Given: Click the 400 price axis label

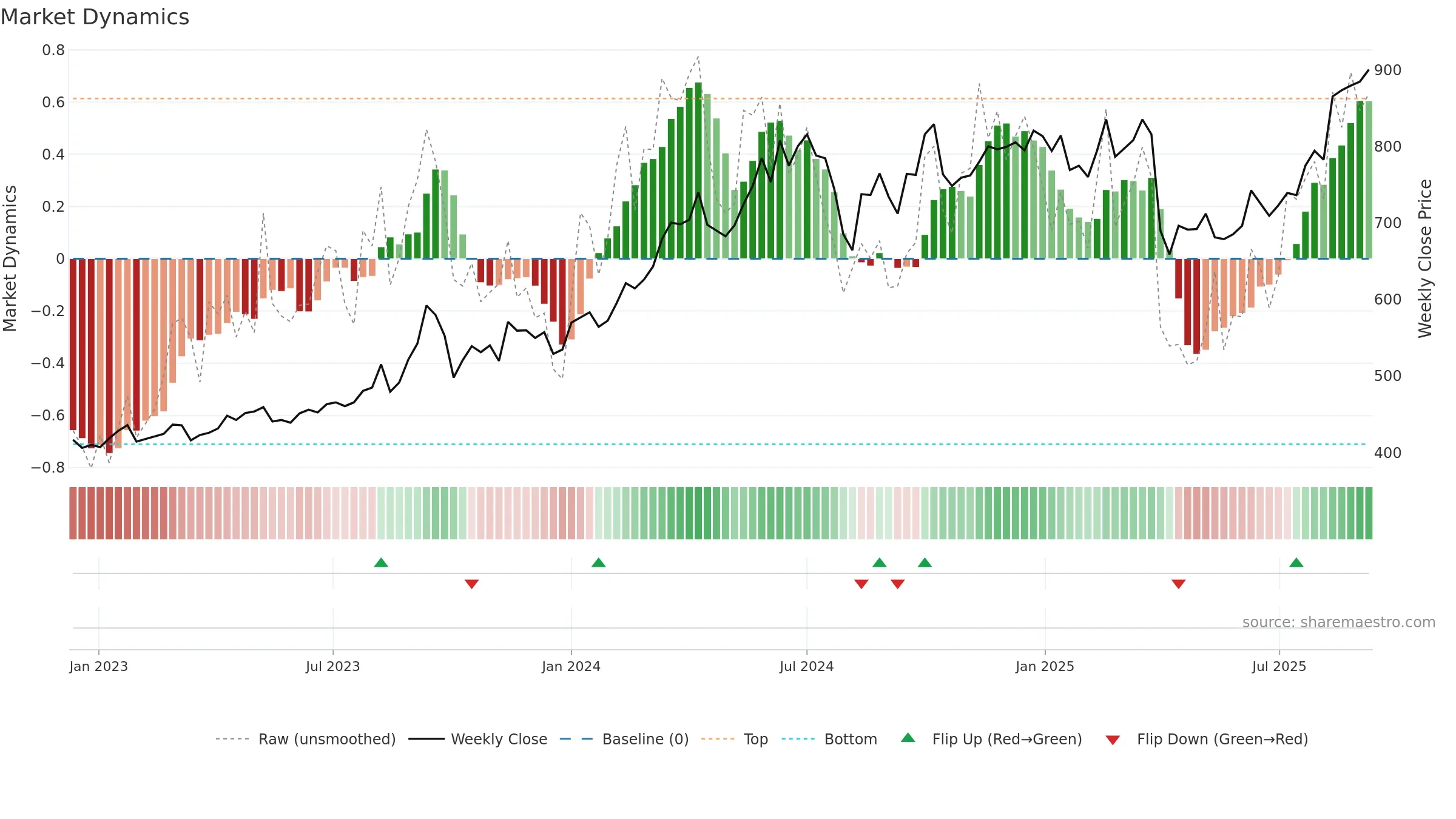Looking at the screenshot, I should tap(1388, 453).
